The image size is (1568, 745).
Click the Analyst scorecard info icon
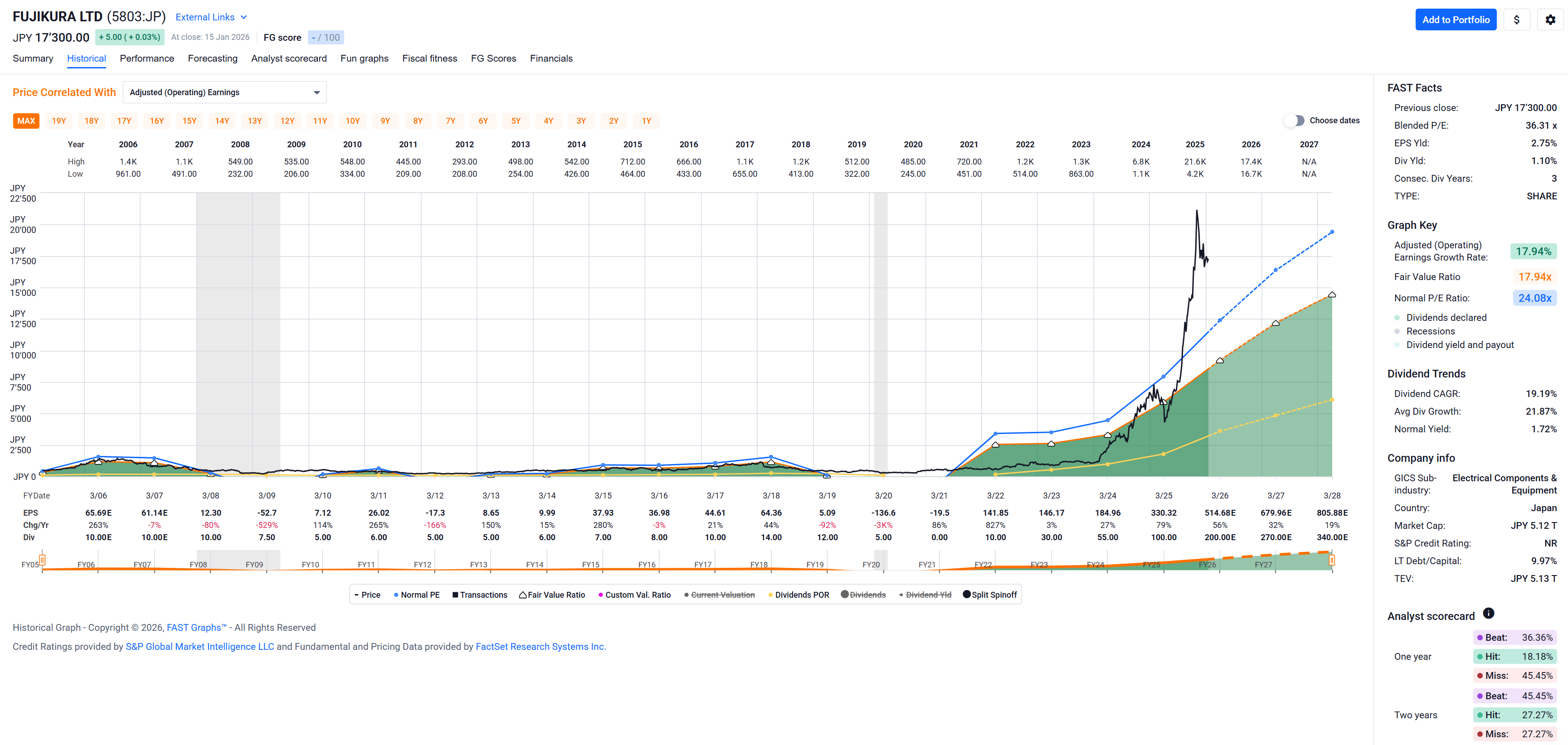pyautogui.click(x=1488, y=613)
